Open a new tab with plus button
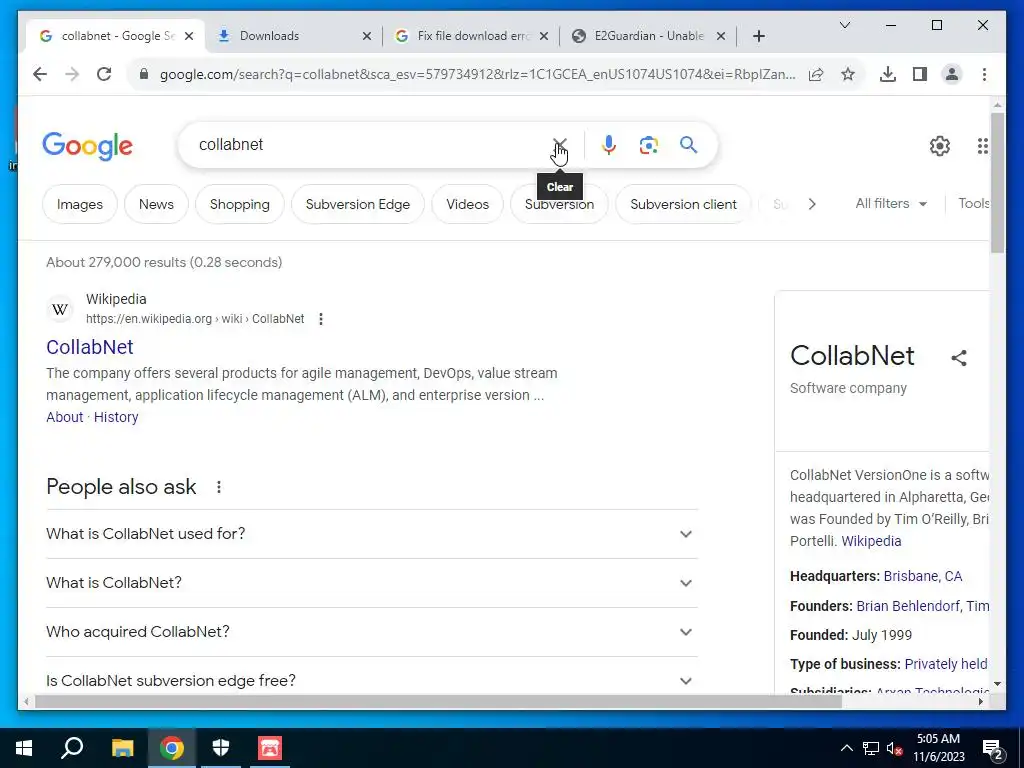The image size is (1024, 768). coord(758,36)
